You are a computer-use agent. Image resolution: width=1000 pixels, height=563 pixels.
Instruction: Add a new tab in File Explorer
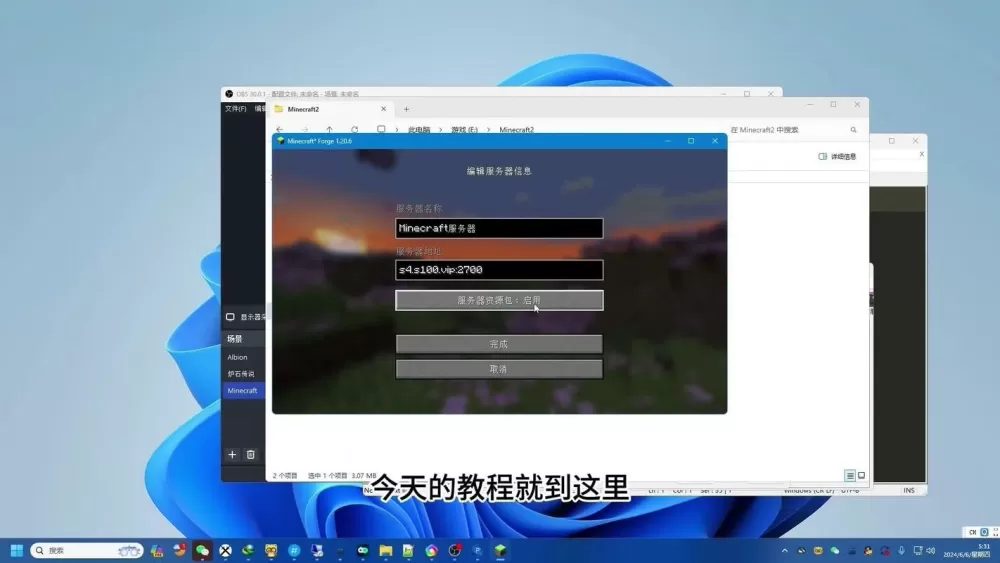click(406, 109)
